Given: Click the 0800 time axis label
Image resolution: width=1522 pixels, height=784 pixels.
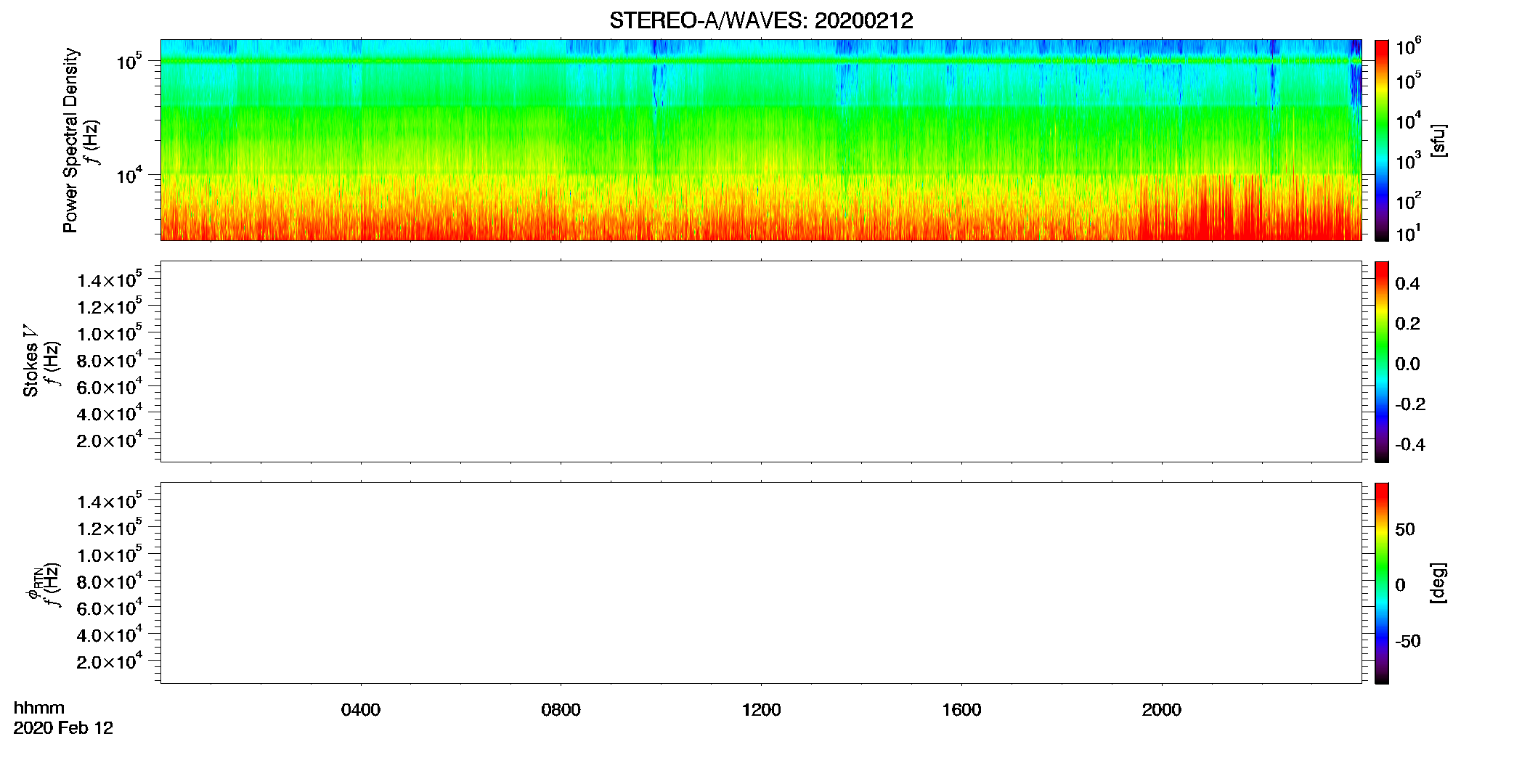Looking at the screenshot, I should coord(561,710).
